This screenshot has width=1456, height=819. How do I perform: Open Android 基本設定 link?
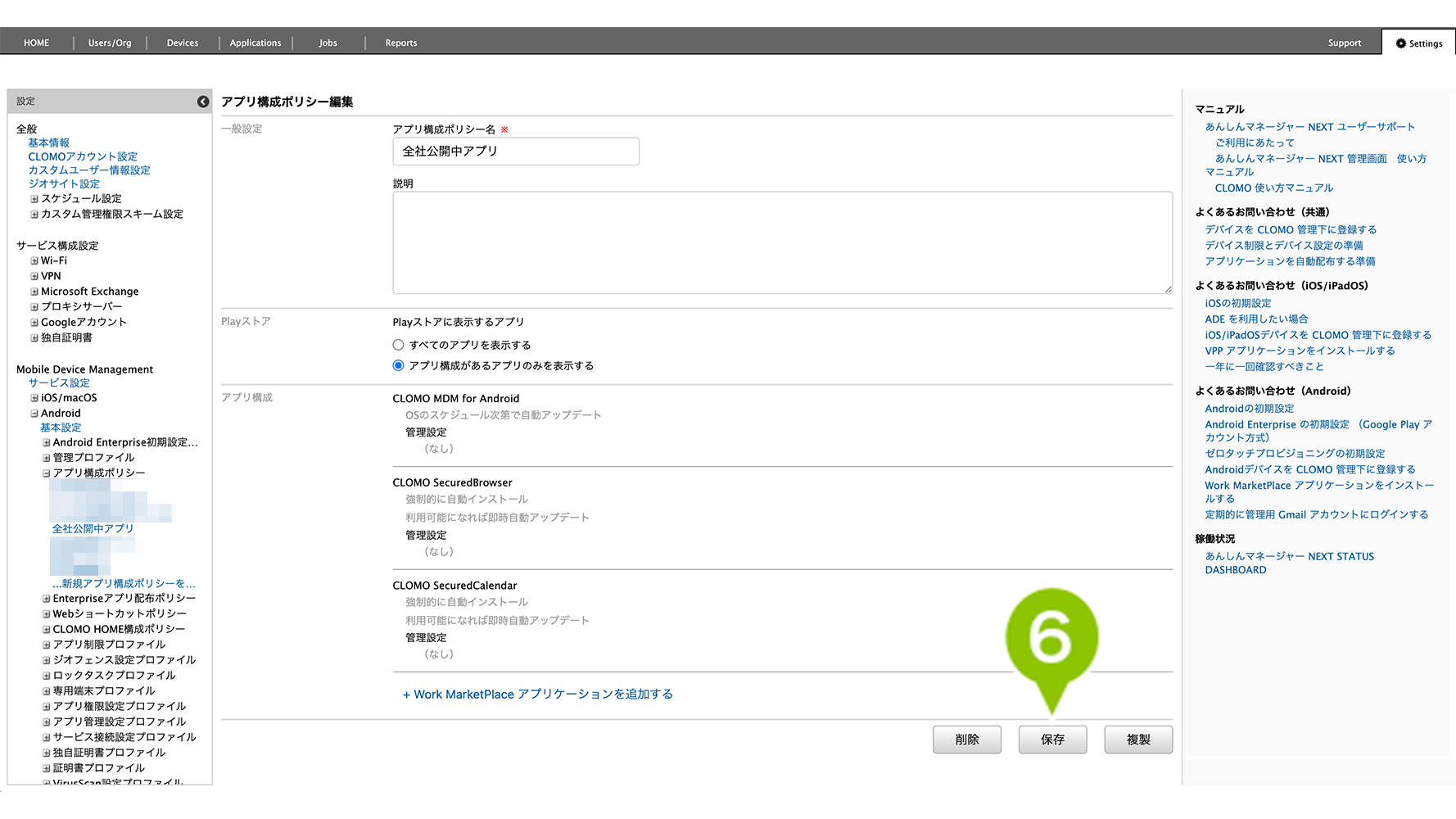[61, 428]
